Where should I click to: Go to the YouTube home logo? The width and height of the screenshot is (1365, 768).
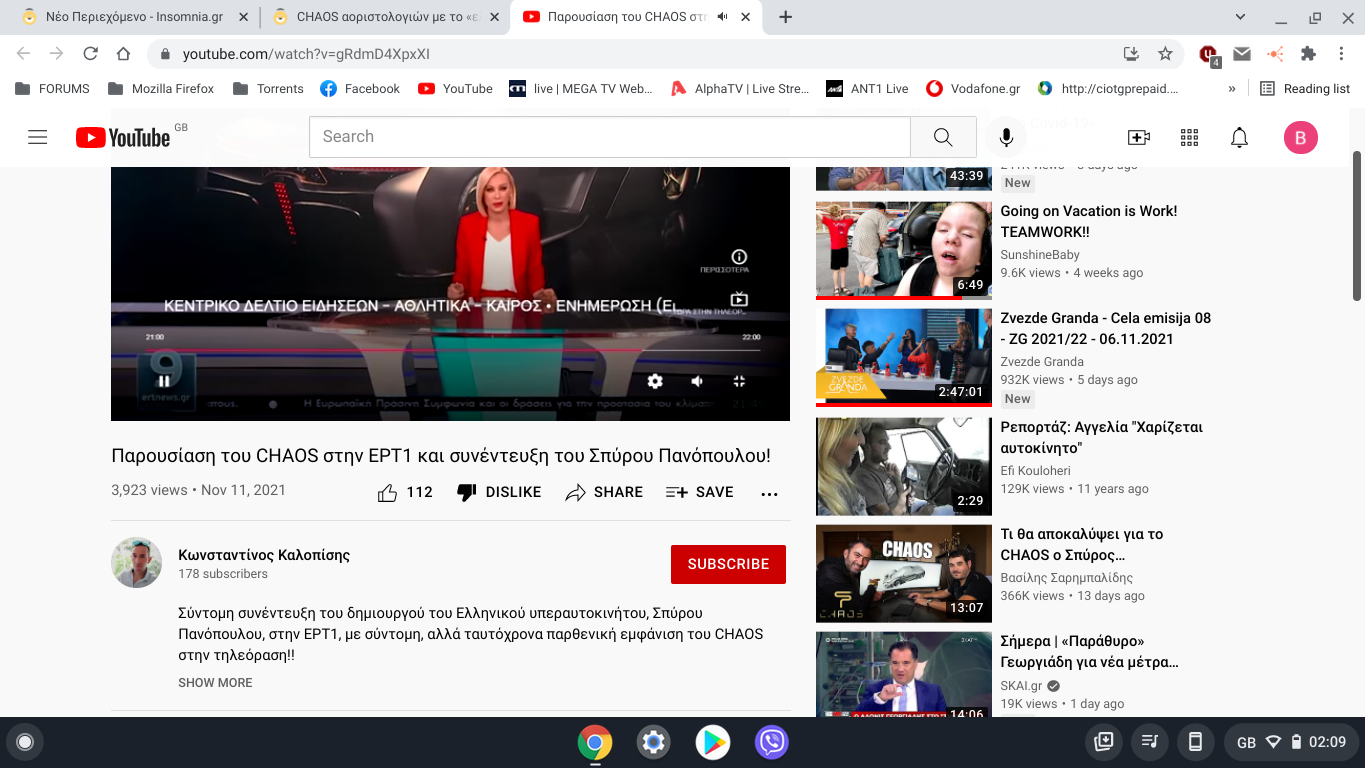pos(123,138)
